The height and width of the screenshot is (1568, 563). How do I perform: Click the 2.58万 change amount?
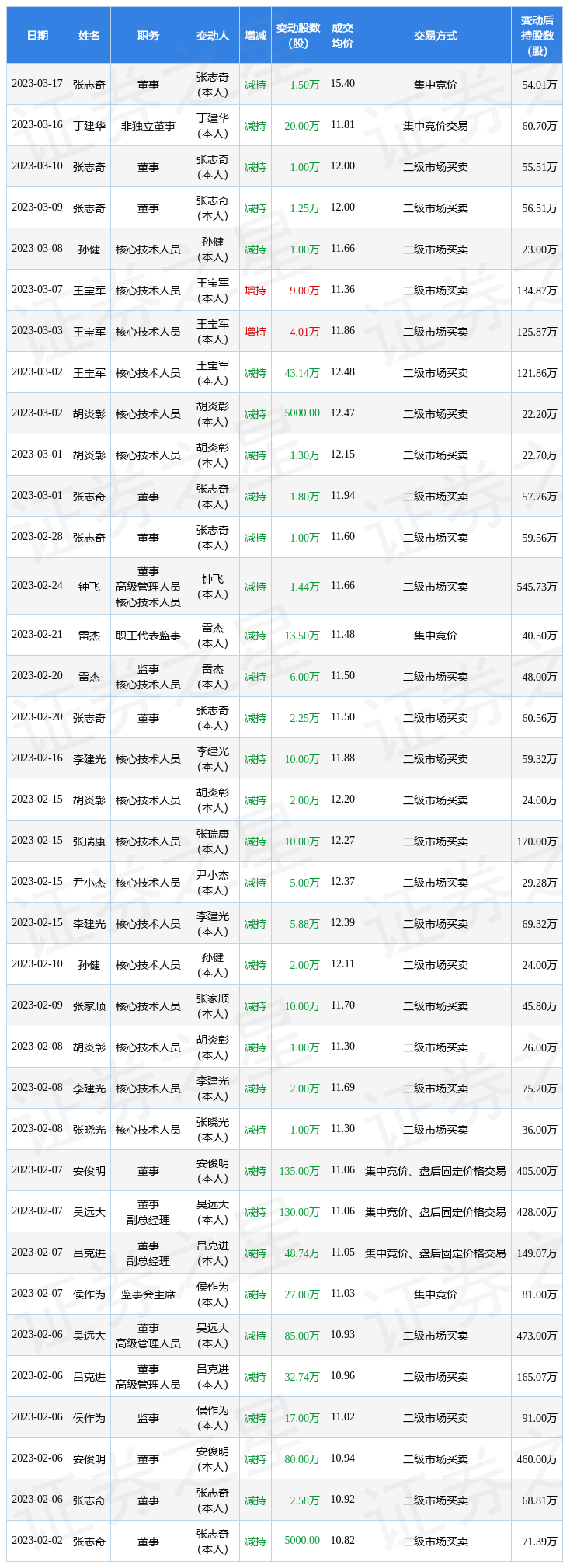point(304,1499)
